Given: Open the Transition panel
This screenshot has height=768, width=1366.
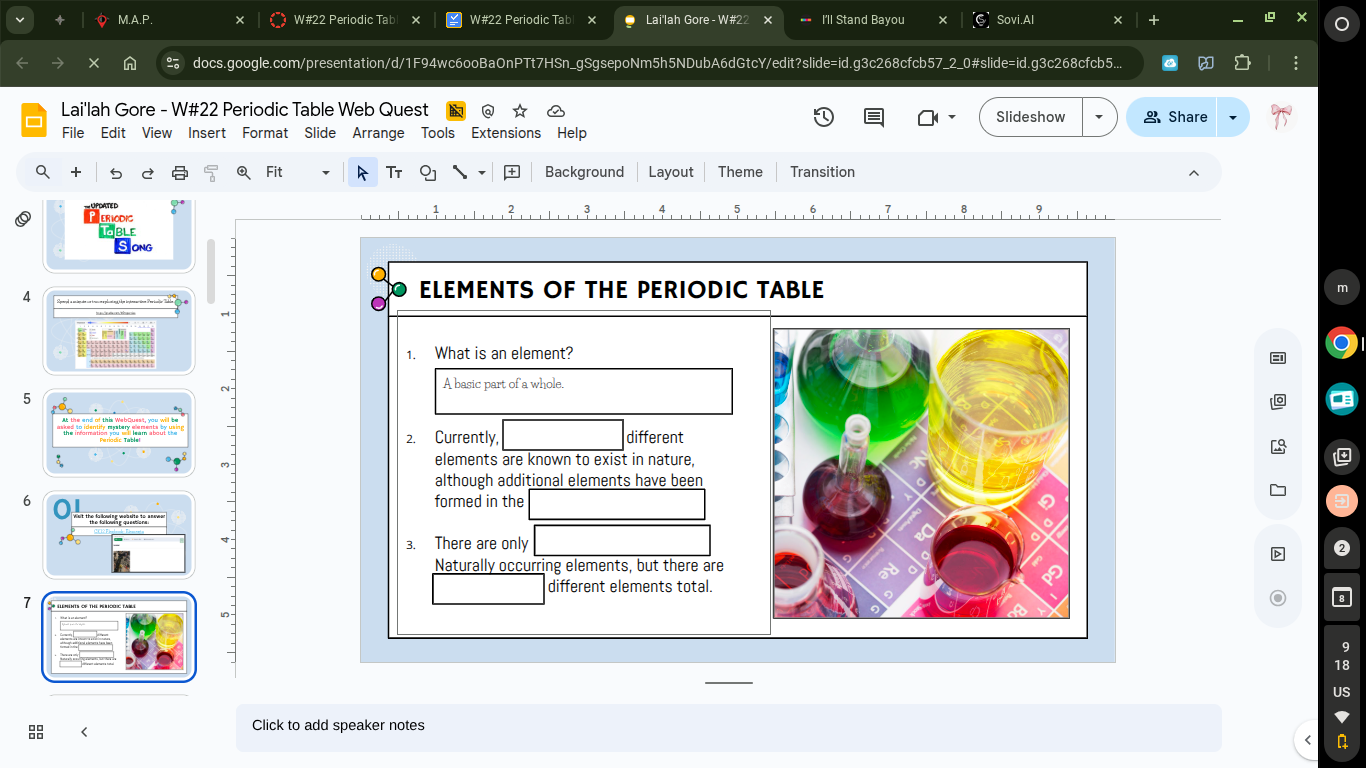Looking at the screenshot, I should [822, 172].
